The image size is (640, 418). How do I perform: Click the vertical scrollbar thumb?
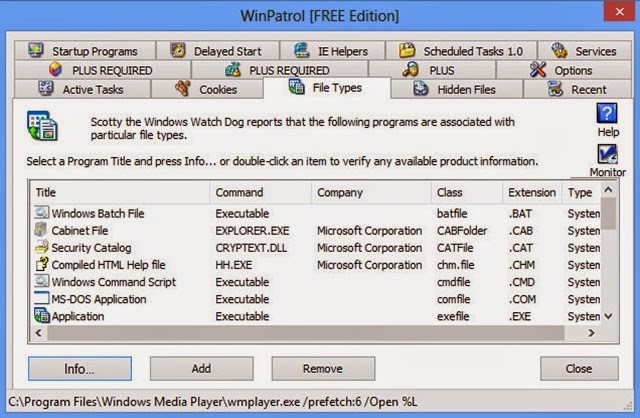pos(608,213)
